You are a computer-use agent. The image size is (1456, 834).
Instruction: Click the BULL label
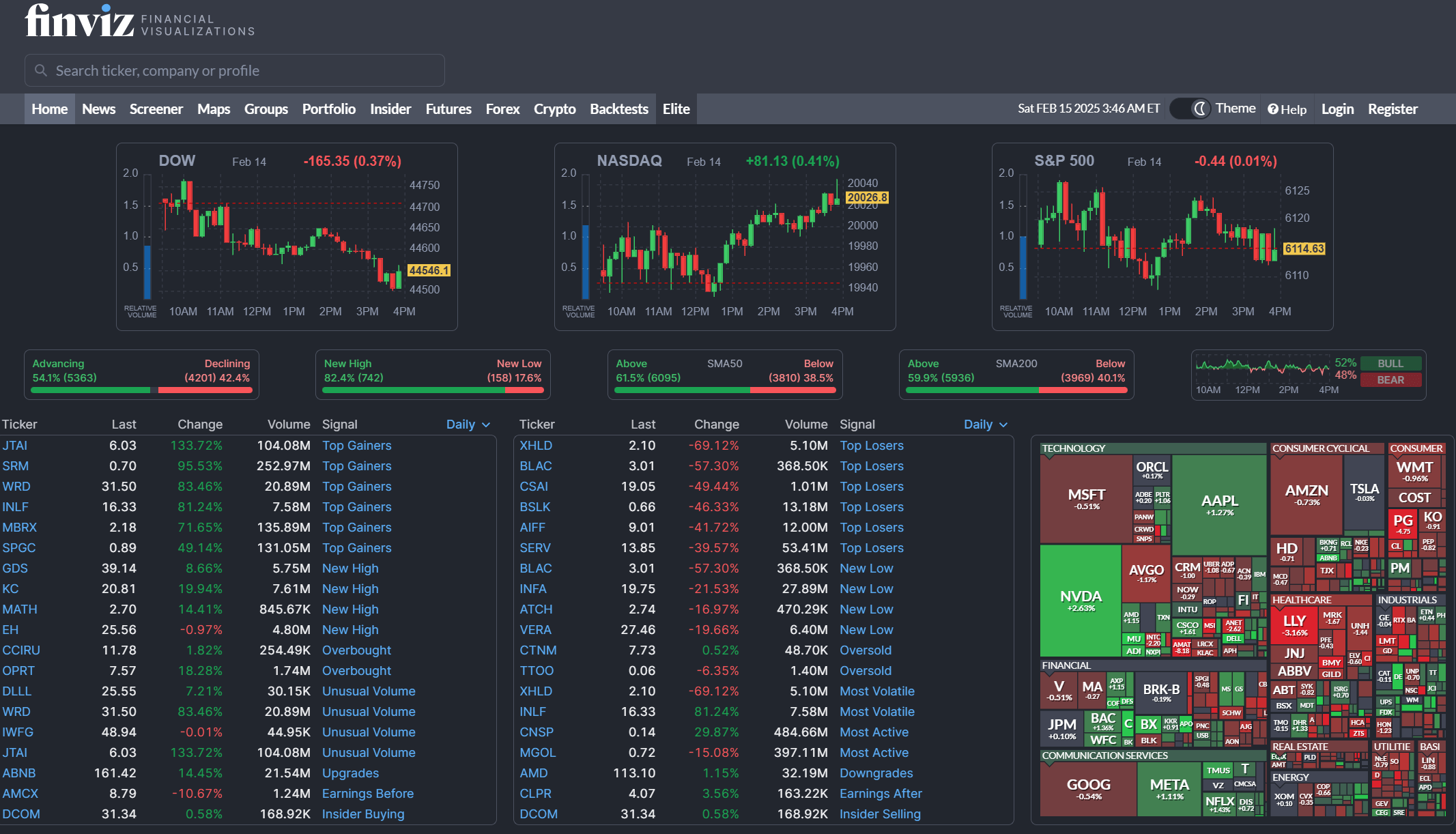click(x=1390, y=364)
